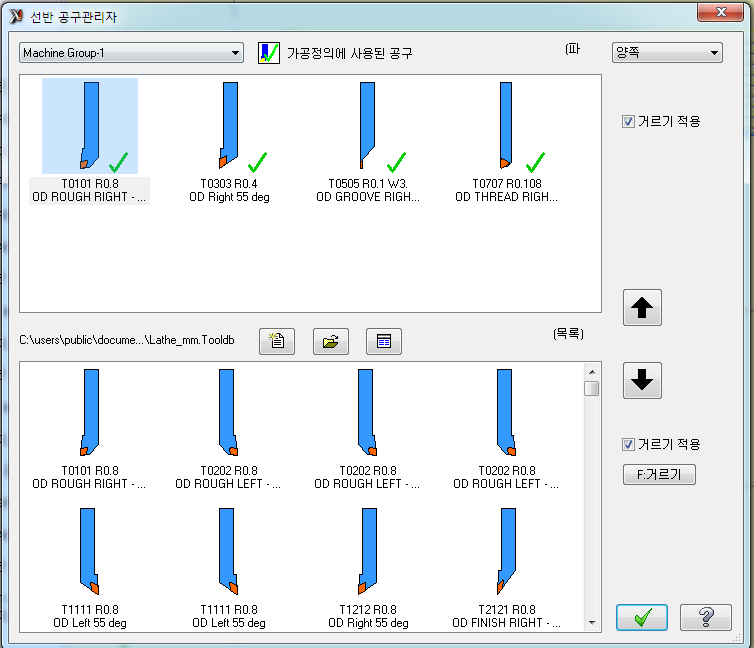Open tool library folder icon
This screenshot has height=648, width=754.
point(331,341)
